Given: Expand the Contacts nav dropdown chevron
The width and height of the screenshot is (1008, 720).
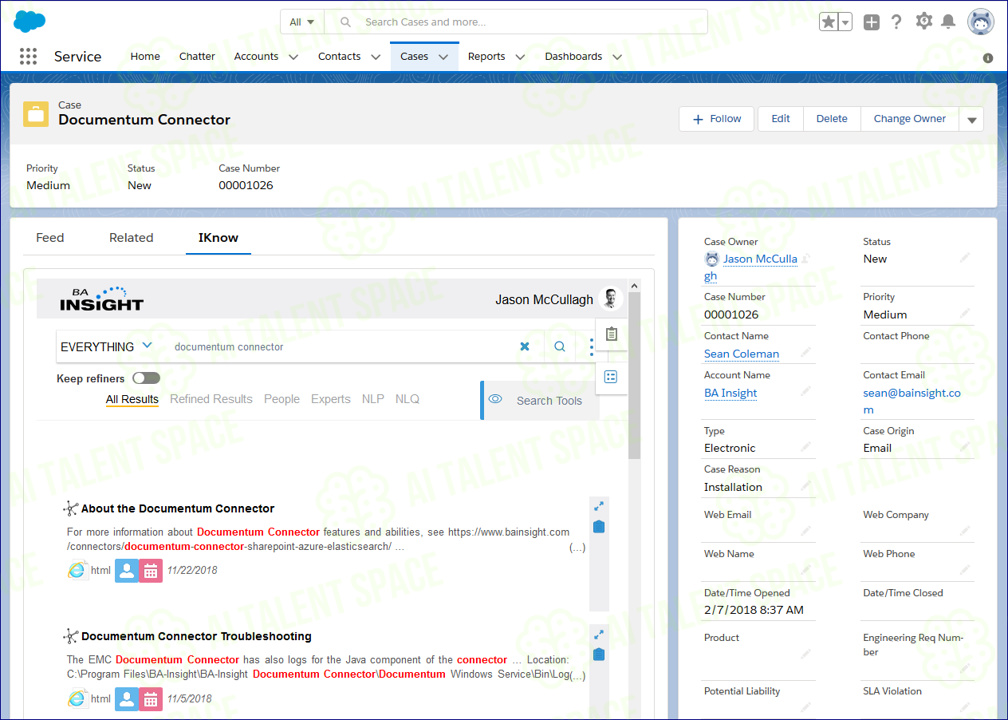Looking at the screenshot, I should 376,57.
